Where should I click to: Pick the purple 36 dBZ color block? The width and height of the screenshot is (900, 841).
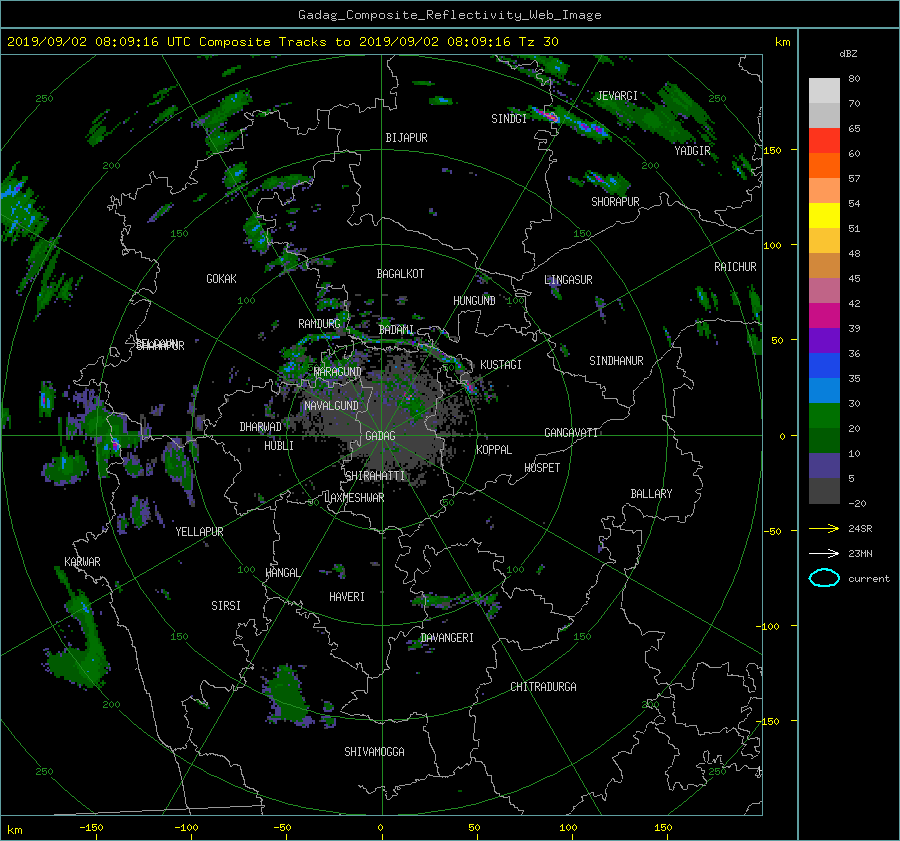824,340
